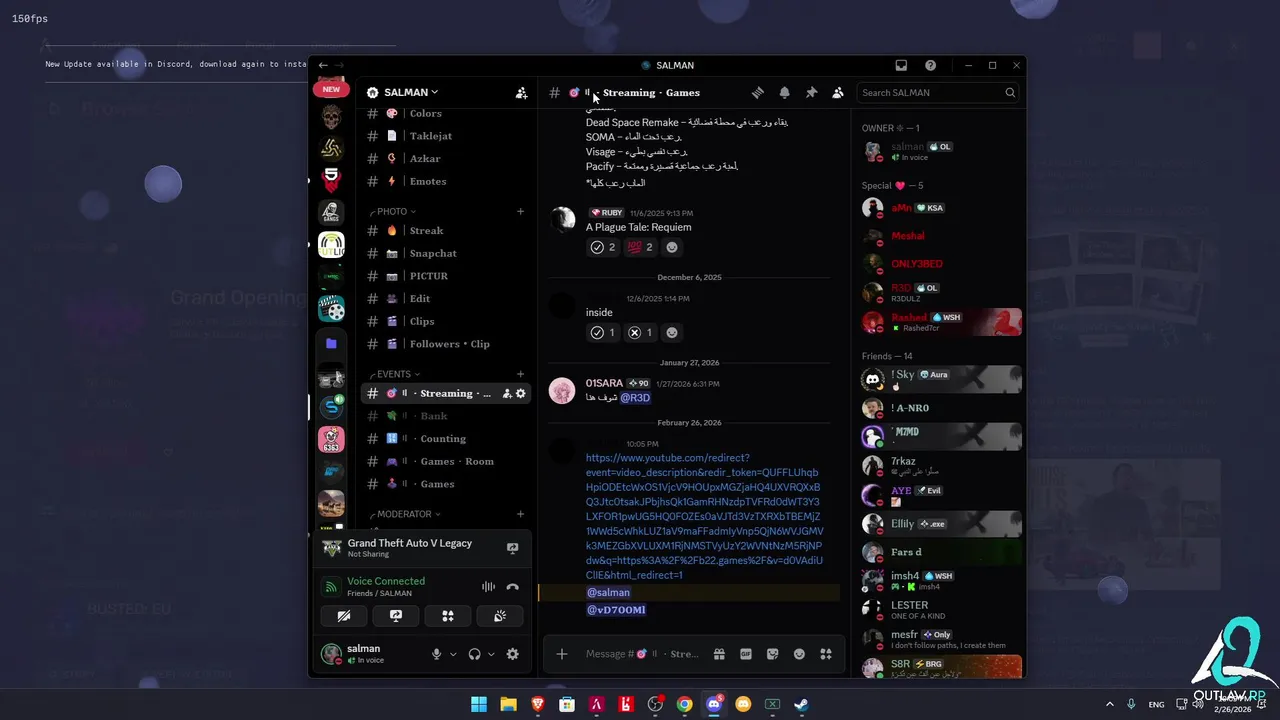The width and height of the screenshot is (1280, 720).
Task: Open the emoji picker in message bar
Action: click(799, 654)
